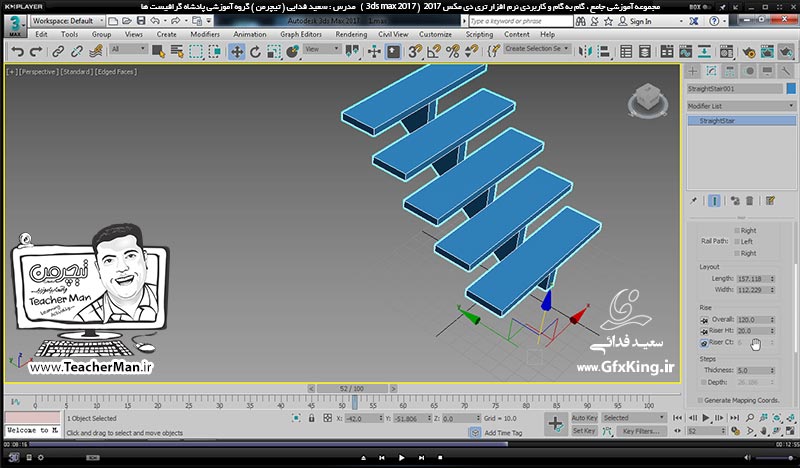The height and width of the screenshot is (468, 800).
Task: Activate the Select and Move tool
Action: 237,52
